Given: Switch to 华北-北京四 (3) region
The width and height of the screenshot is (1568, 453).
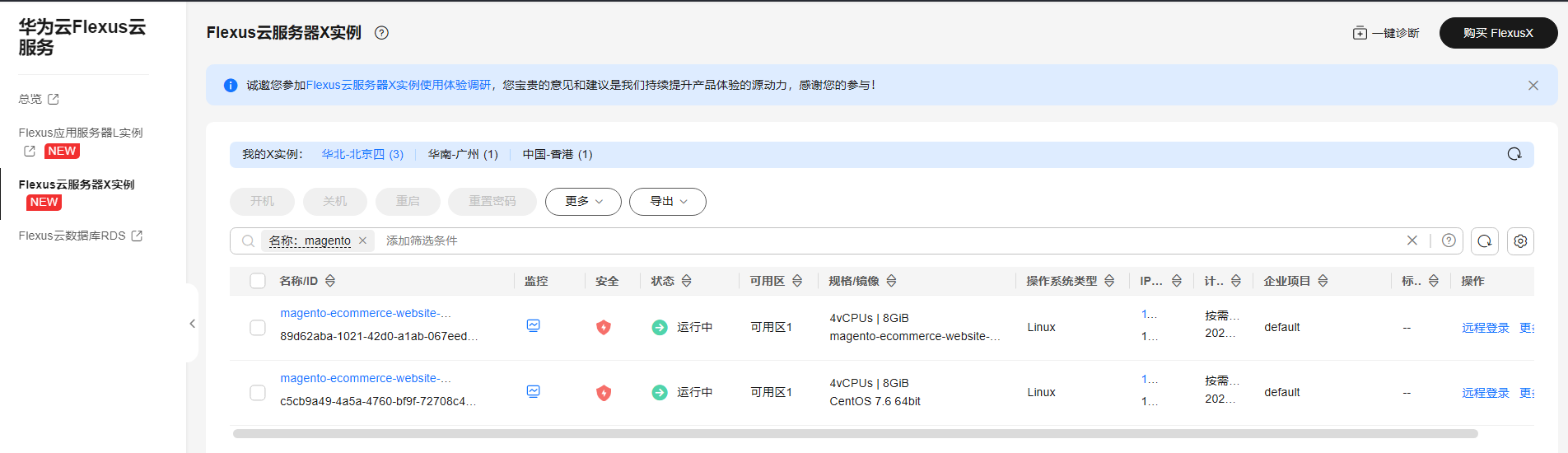Looking at the screenshot, I should click(x=362, y=154).
